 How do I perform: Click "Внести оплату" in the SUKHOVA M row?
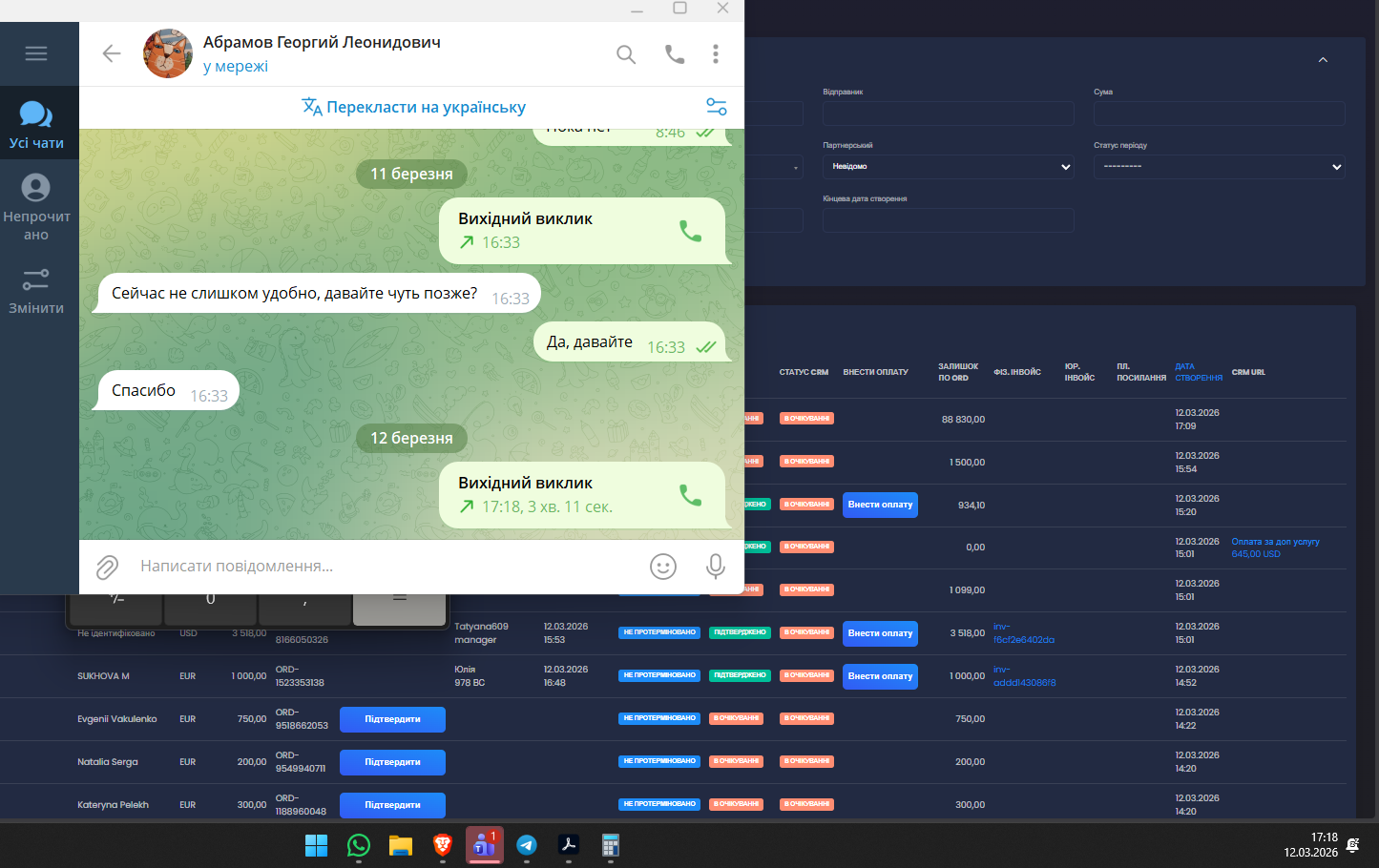(880, 676)
